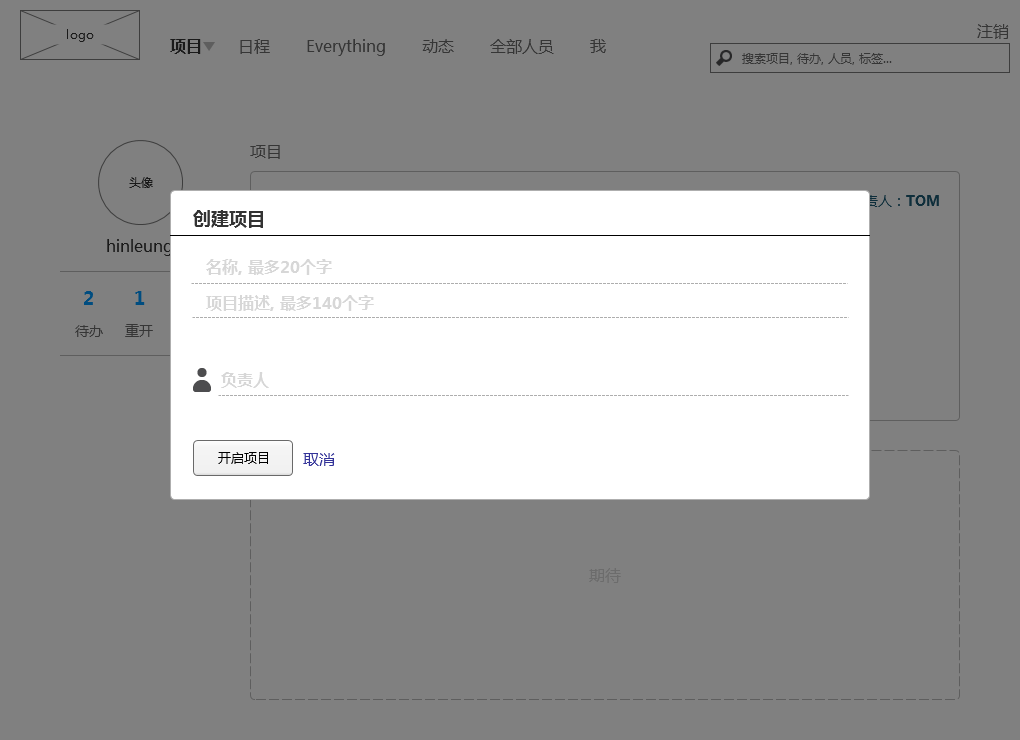Open the 全部人员 section
1020x740 pixels.
[521, 47]
